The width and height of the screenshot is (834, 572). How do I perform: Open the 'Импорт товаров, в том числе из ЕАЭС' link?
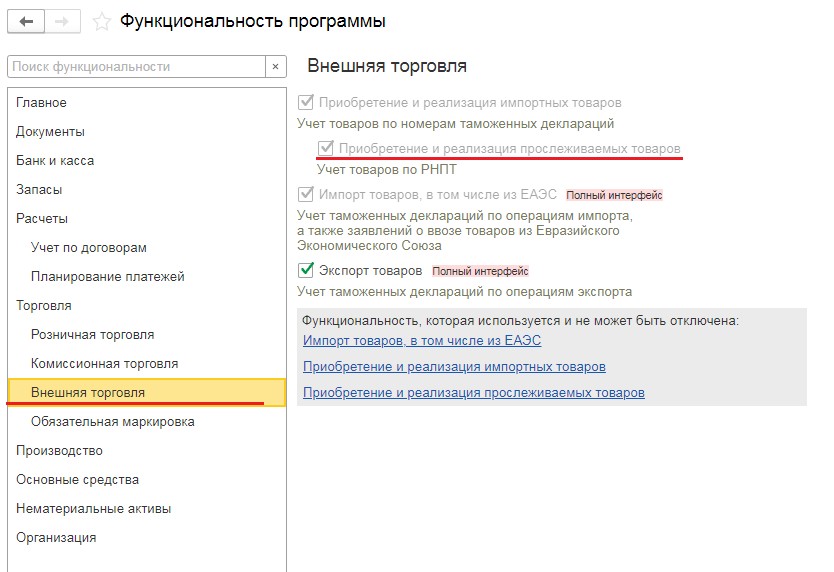[x=421, y=341]
